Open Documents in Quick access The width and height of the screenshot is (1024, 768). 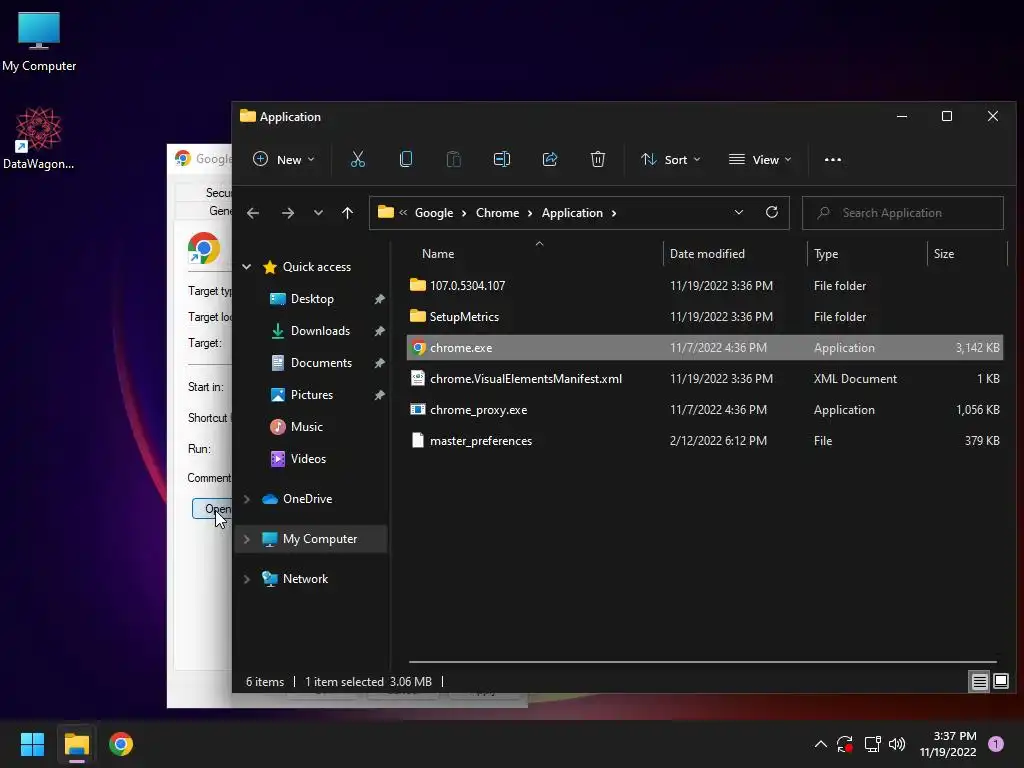(x=321, y=362)
